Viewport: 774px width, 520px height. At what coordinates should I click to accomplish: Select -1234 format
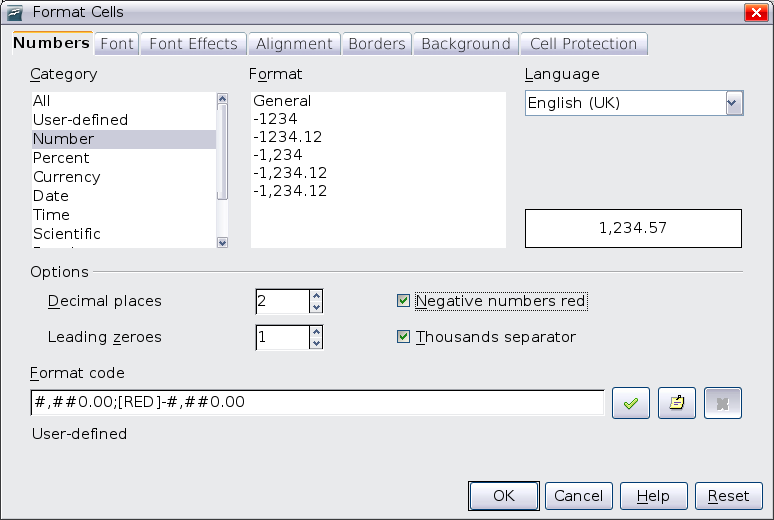(x=378, y=119)
